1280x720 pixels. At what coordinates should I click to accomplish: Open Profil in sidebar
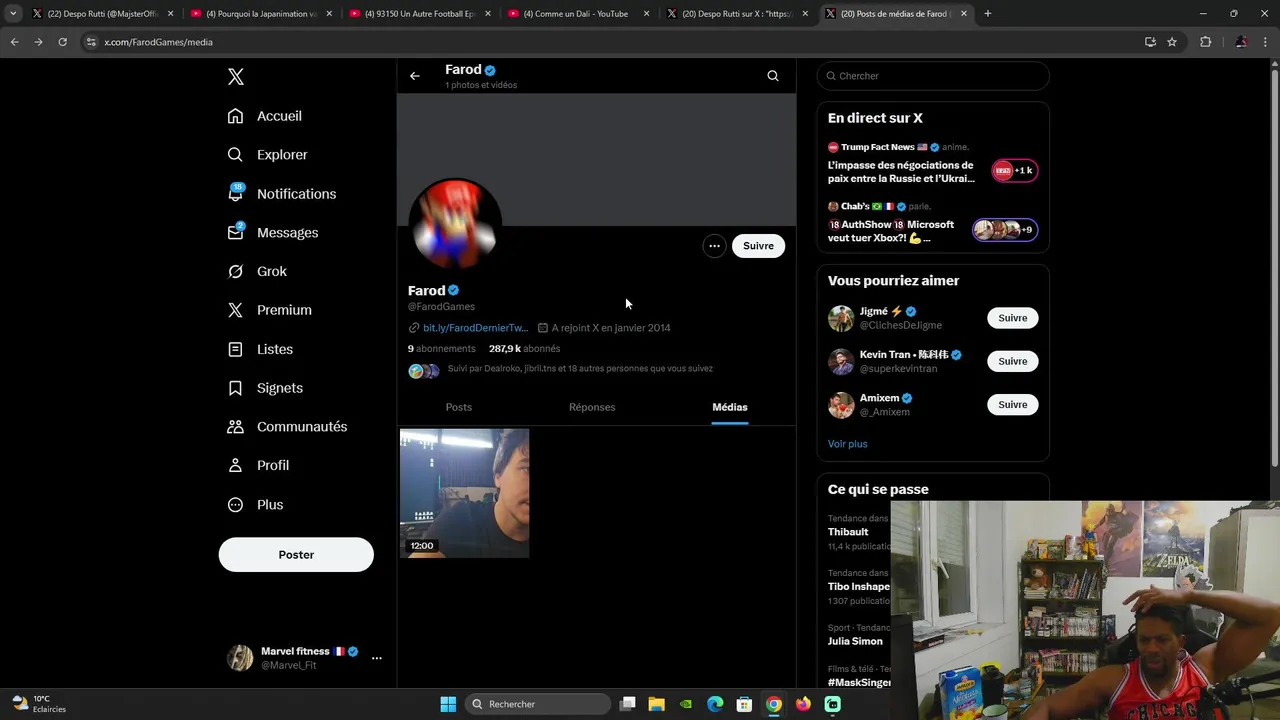pos(258,465)
